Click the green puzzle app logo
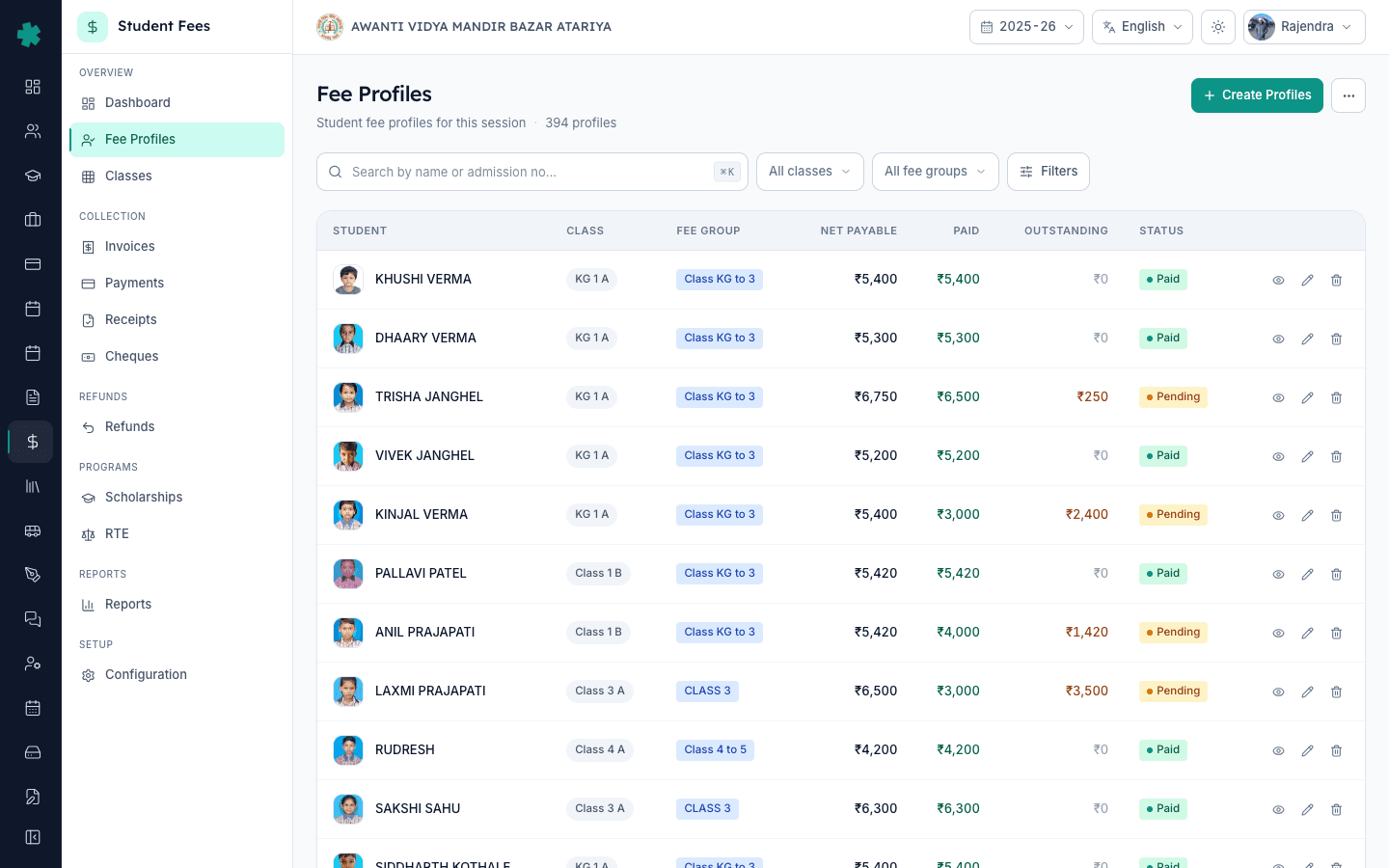Image resolution: width=1389 pixels, height=868 pixels. pyautogui.click(x=29, y=35)
